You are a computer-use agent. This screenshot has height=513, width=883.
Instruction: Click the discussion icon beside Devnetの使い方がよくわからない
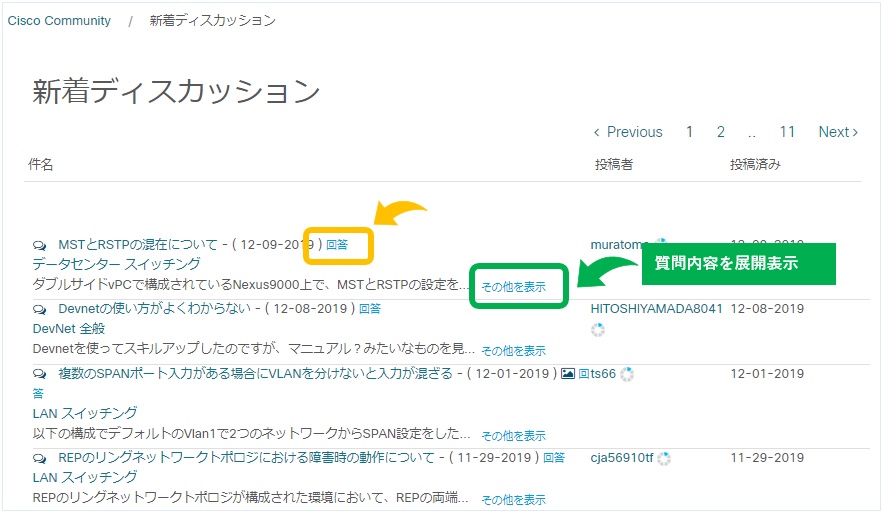click(39, 310)
